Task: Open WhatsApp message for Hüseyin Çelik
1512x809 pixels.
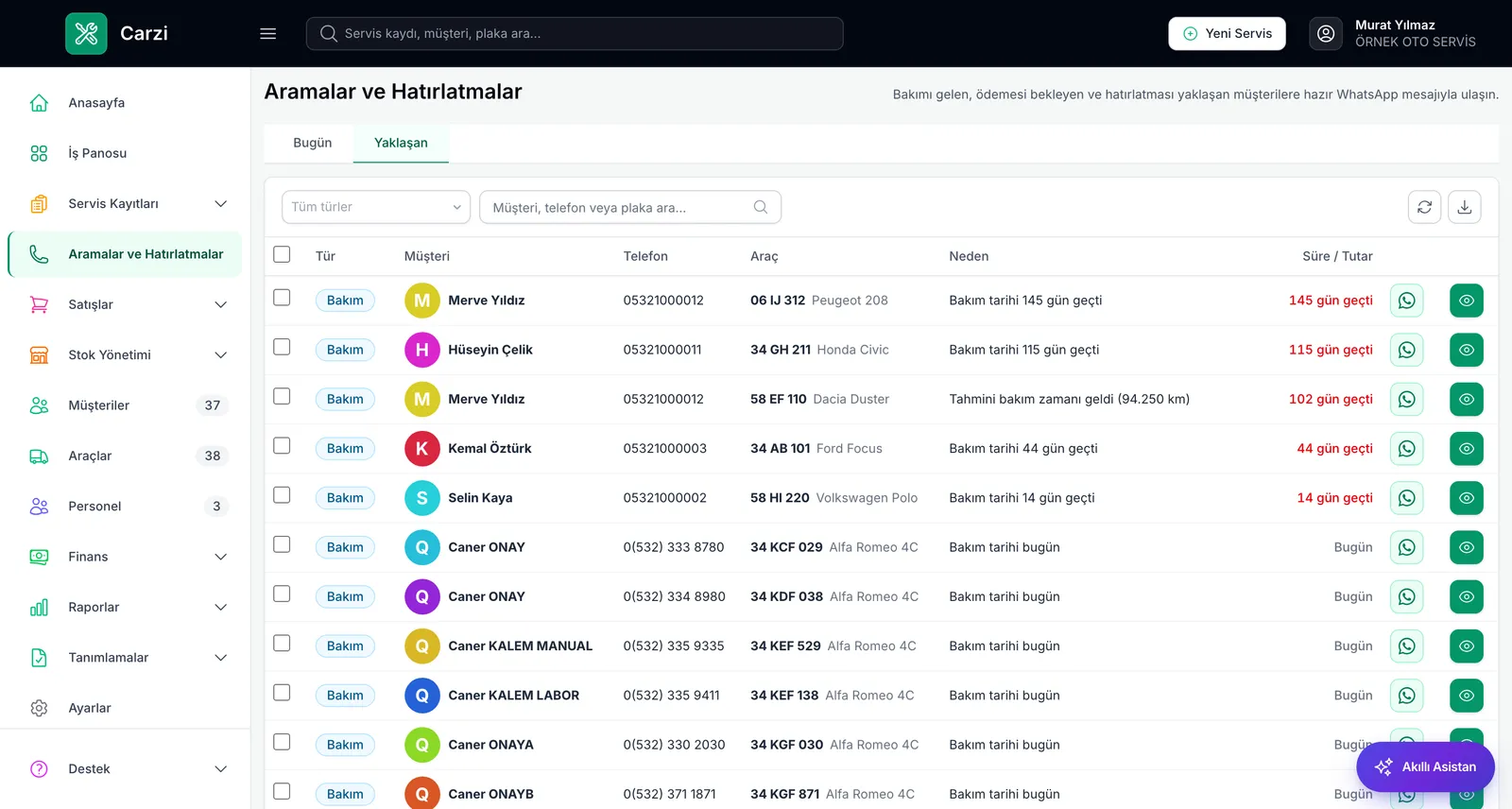Action: [1406, 350]
